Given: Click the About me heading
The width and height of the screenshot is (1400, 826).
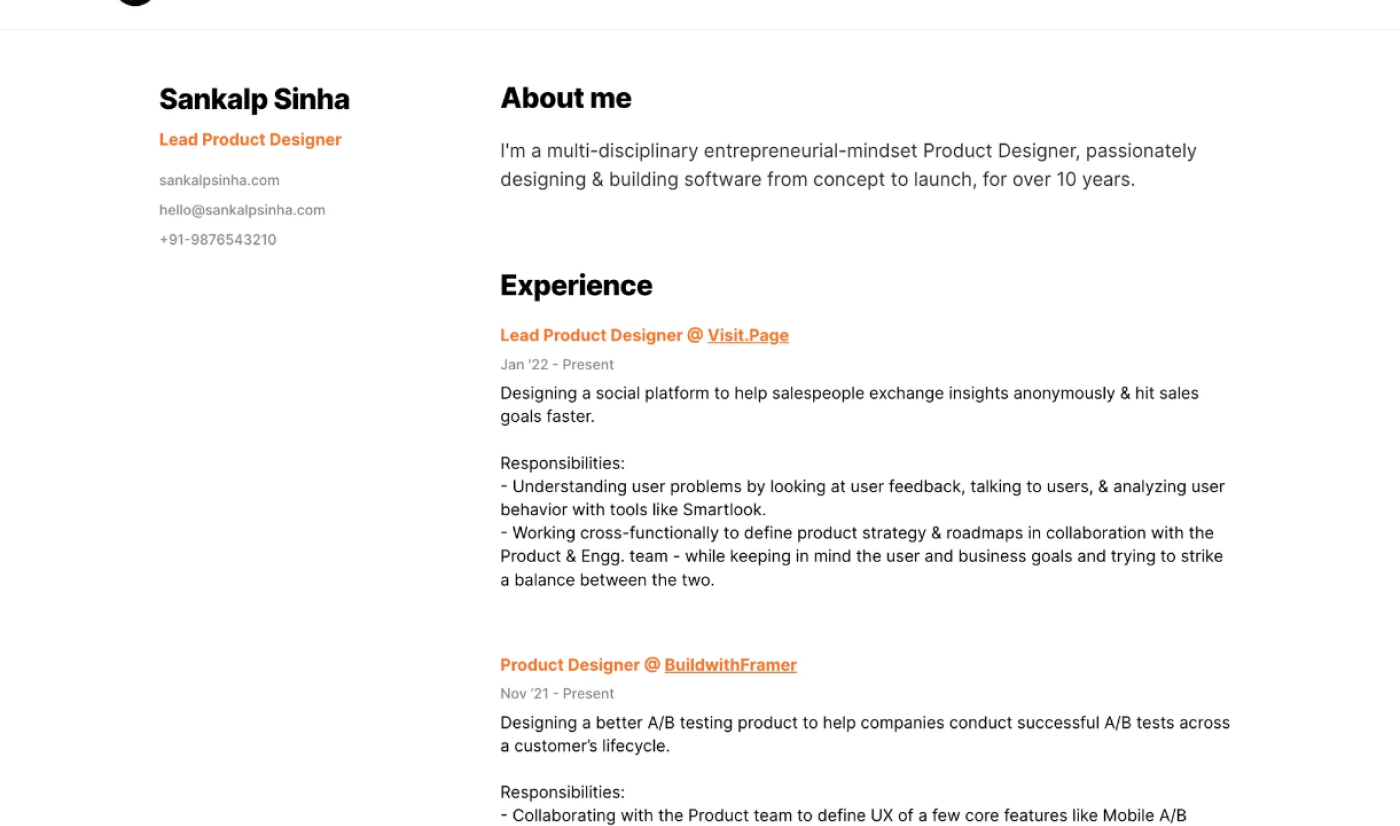Looking at the screenshot, I should pyautogui.click(x=566, y=98).
